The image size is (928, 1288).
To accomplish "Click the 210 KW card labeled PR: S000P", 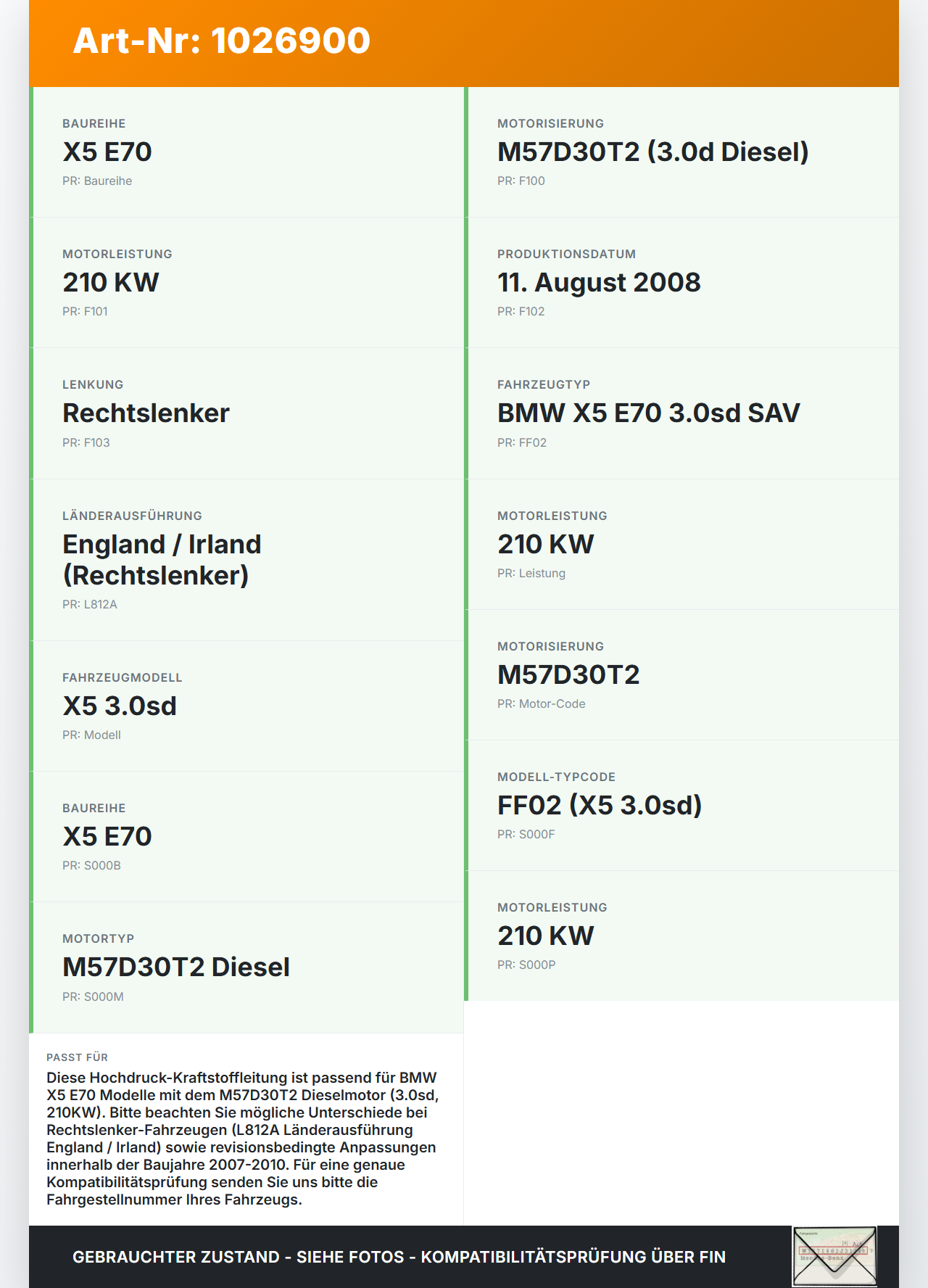I will tap(681, 936).
